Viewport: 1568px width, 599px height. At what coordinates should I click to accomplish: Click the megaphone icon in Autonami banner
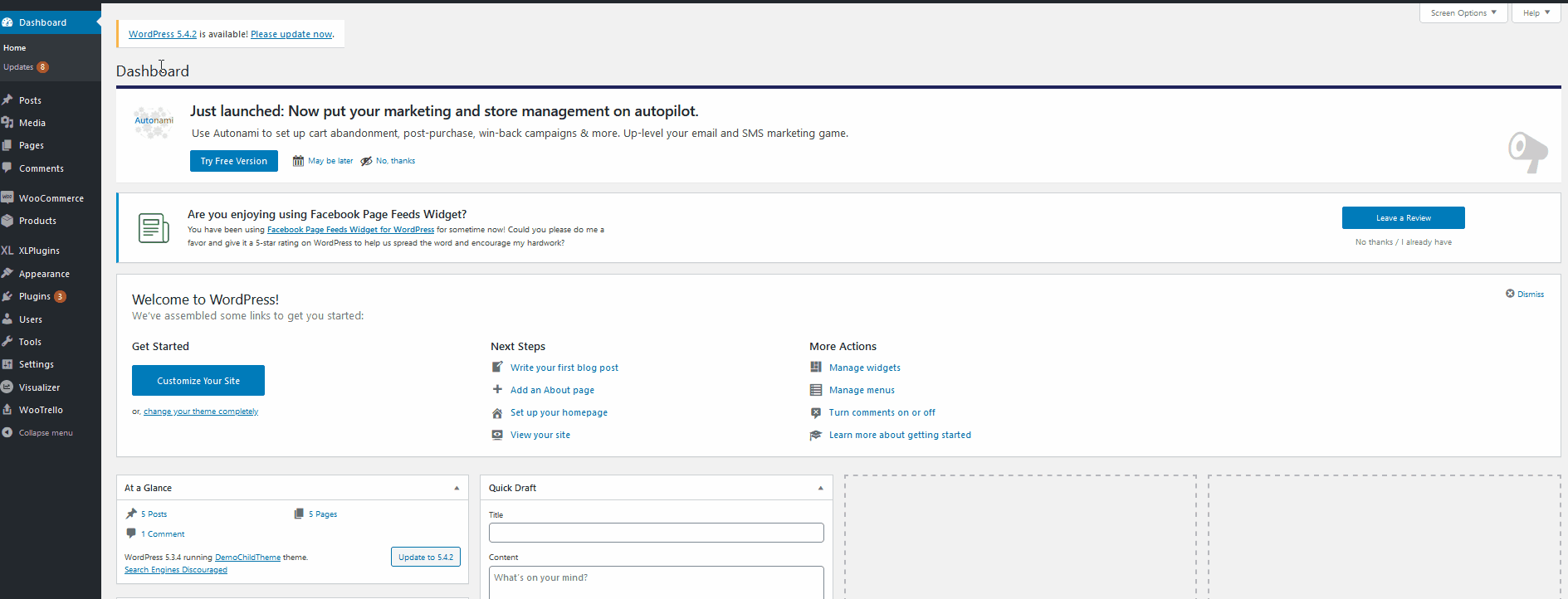tap(1527, 152)
